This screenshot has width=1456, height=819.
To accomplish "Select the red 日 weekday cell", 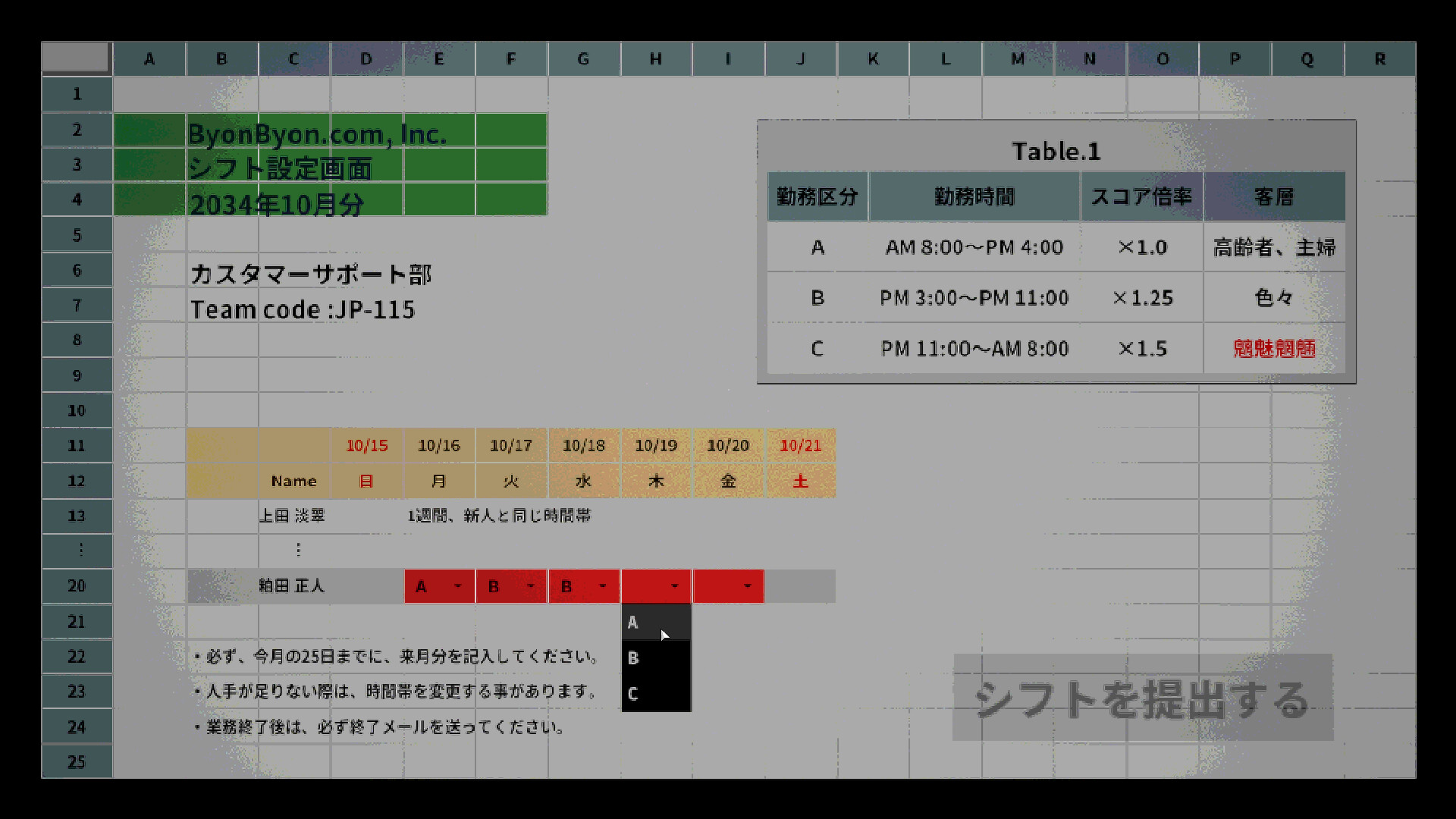I will pyautogui.click(x=367, y=481).
